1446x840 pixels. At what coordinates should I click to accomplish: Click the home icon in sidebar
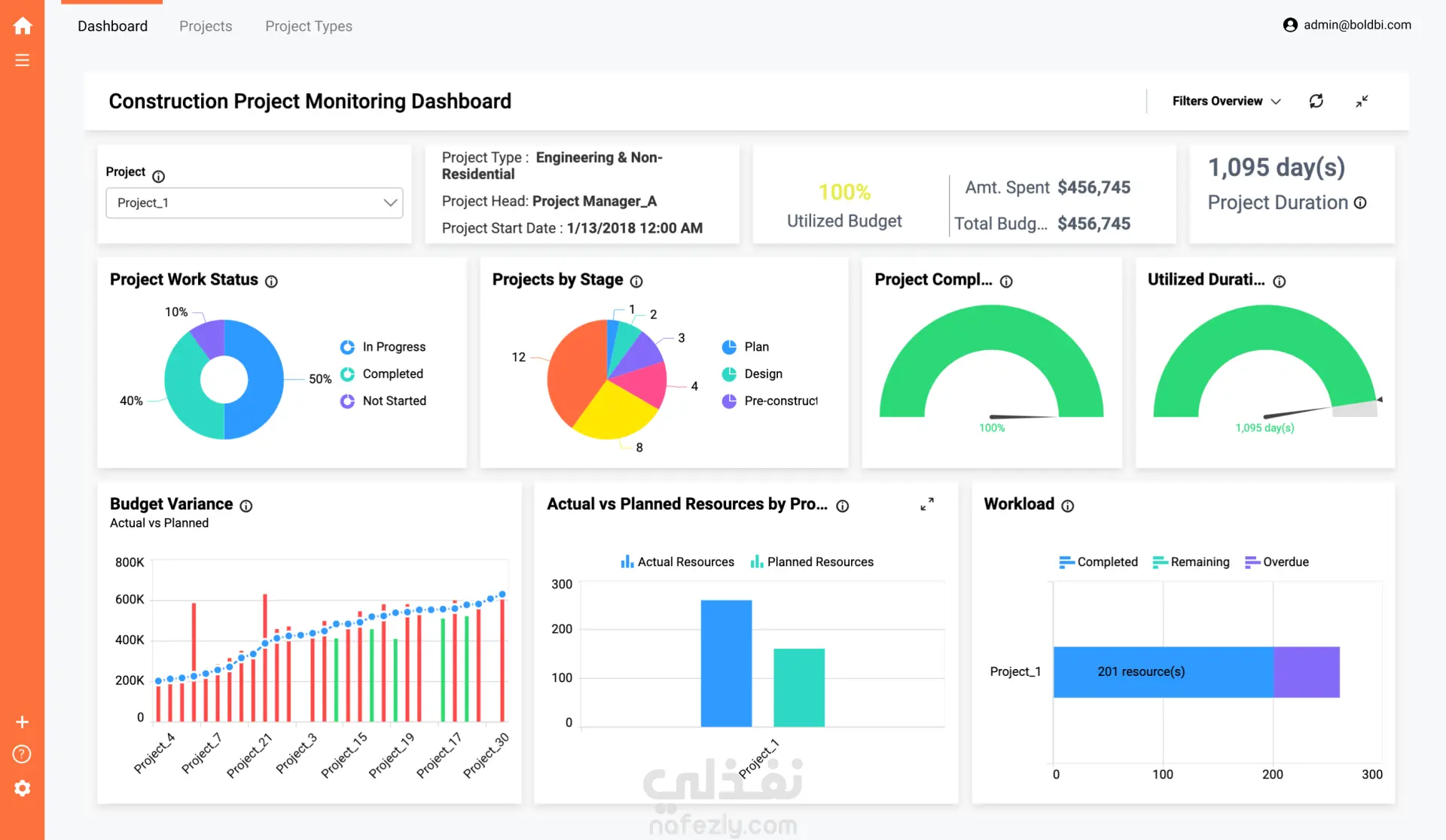pos(23,26)
